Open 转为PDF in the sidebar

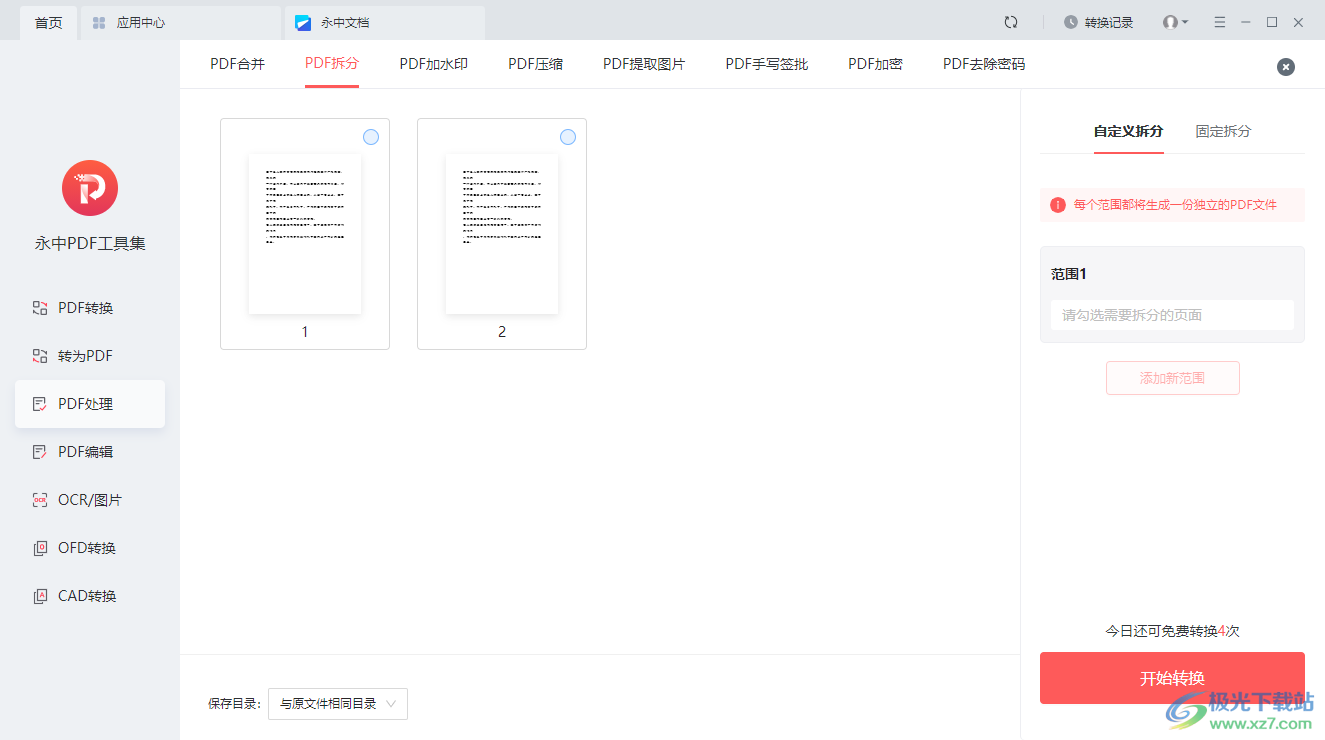(x=90, y=356)
